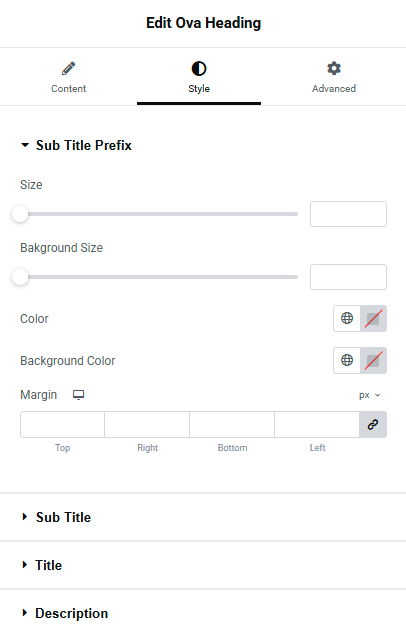Viewport: 406px width, 636px height.
Task: Click the Size slider handle
Action: (x=20, y=214)
